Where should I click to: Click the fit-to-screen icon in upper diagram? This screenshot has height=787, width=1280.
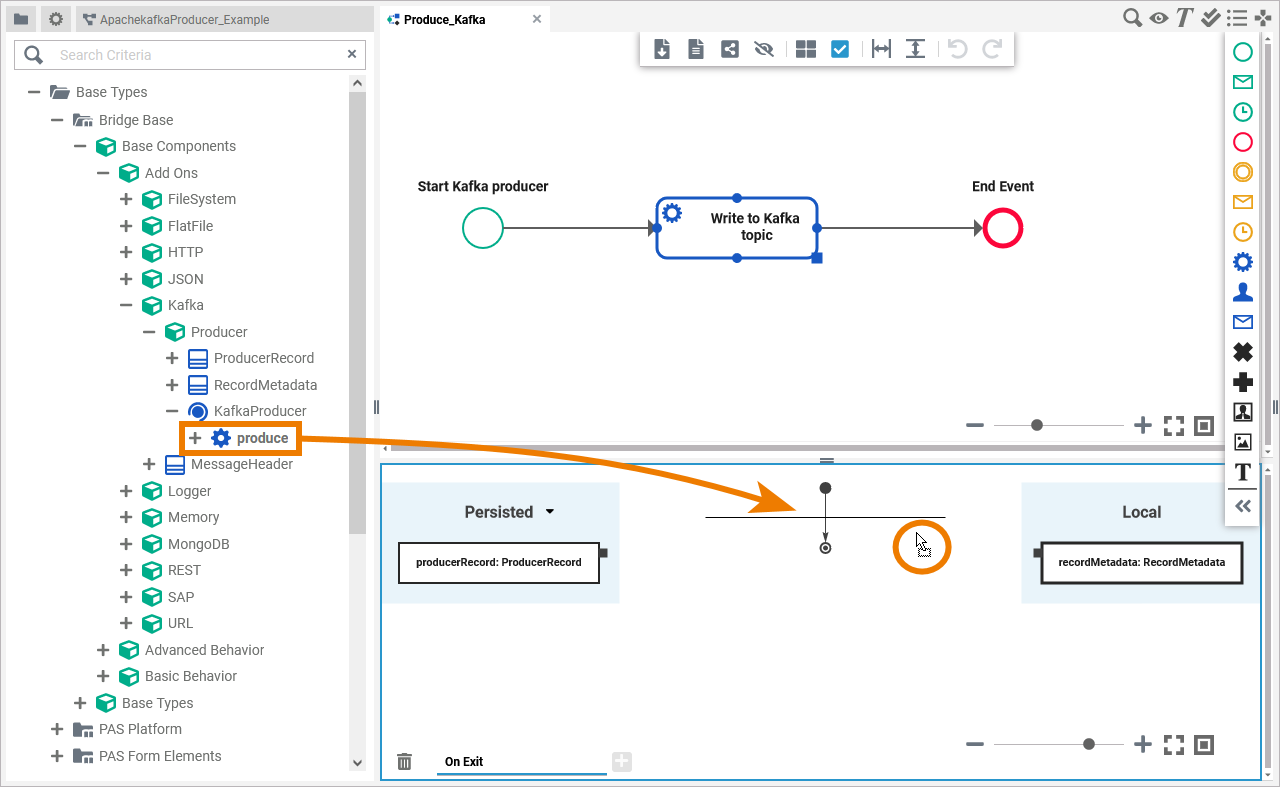tap(1174, 426)
